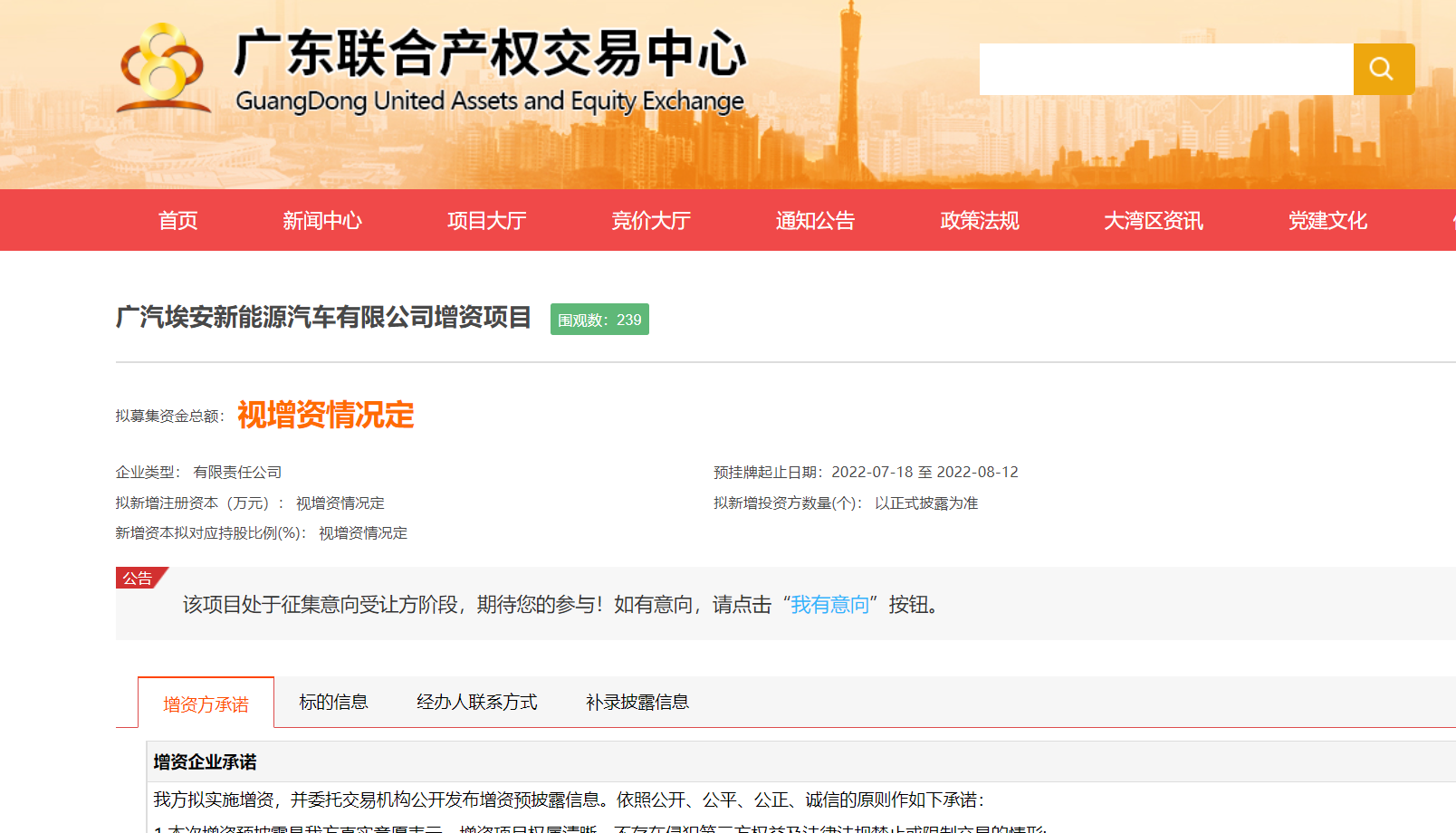This screenshot has width=1456, height=833.
Task: Click the search magnifier icon
Action: (1383, 68)
